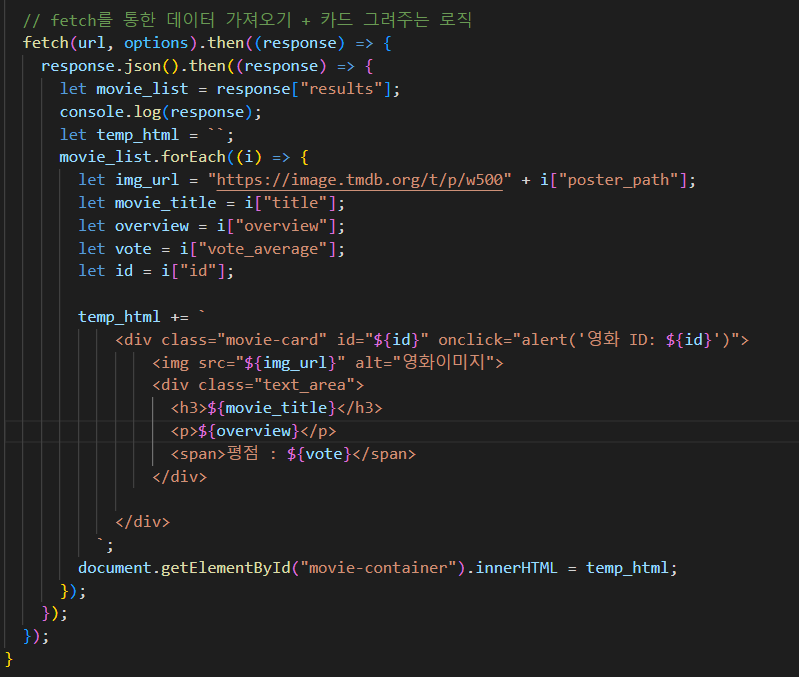Click the onclick alert attribute text
799x677 pixels.
[x=588, y=339]
